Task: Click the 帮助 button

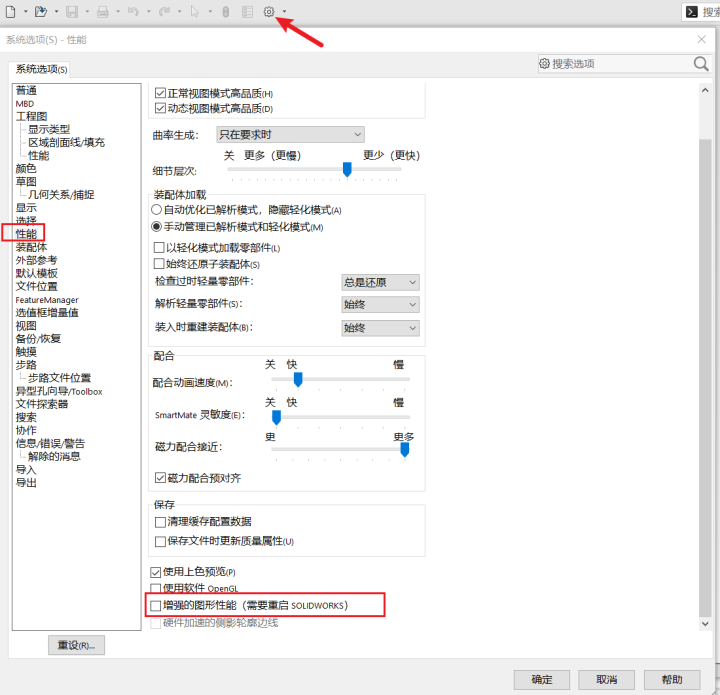Action: coord(672,679)
